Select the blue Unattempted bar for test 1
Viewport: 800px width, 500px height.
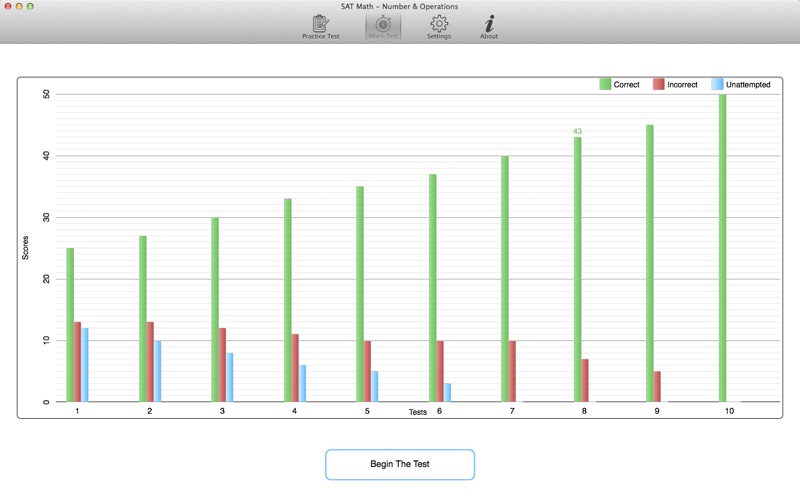85,365
